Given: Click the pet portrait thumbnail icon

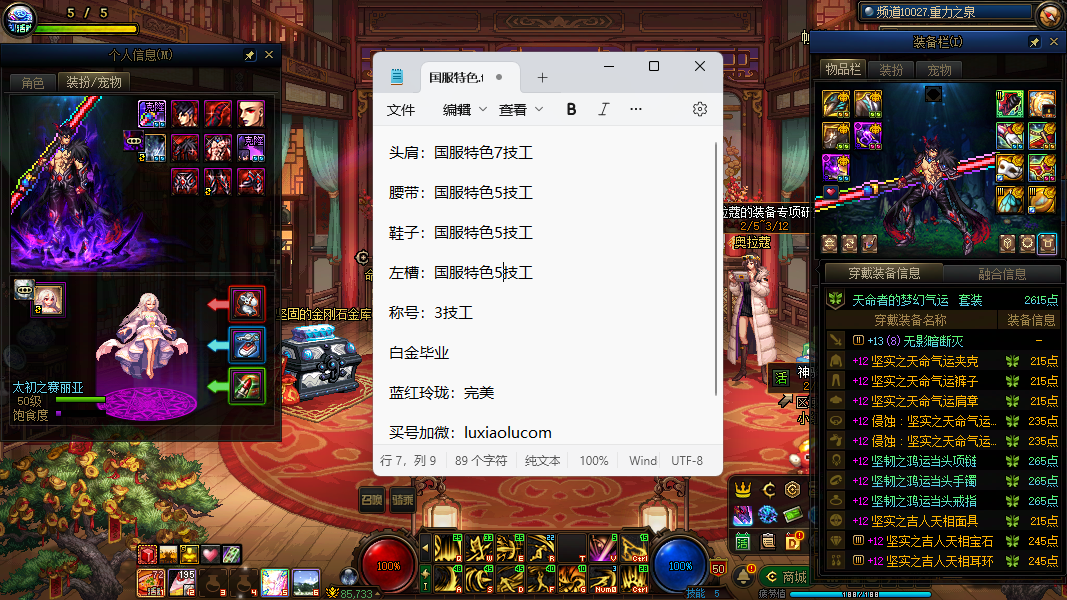Looking at the screenshot, I should [49, 297].
